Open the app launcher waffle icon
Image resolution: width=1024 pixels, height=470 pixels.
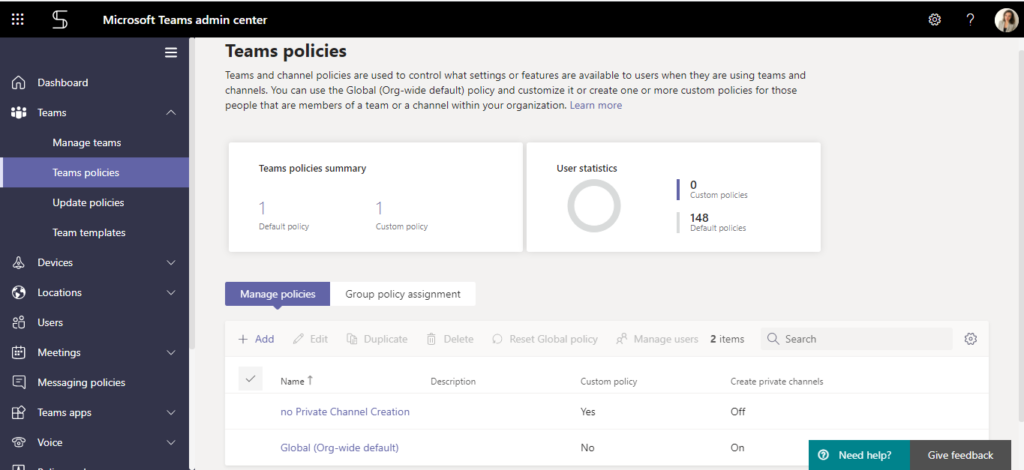click(x=18, y=20)
